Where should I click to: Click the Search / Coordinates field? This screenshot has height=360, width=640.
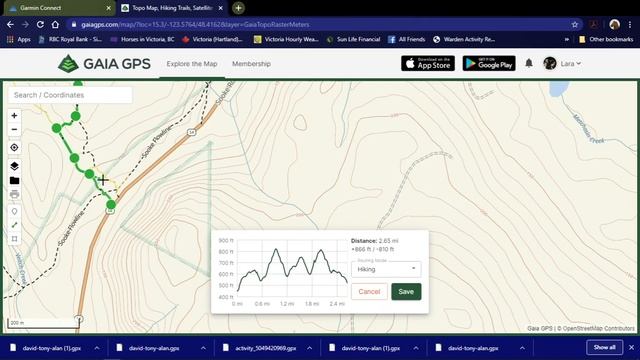click(x=70, y=95)
